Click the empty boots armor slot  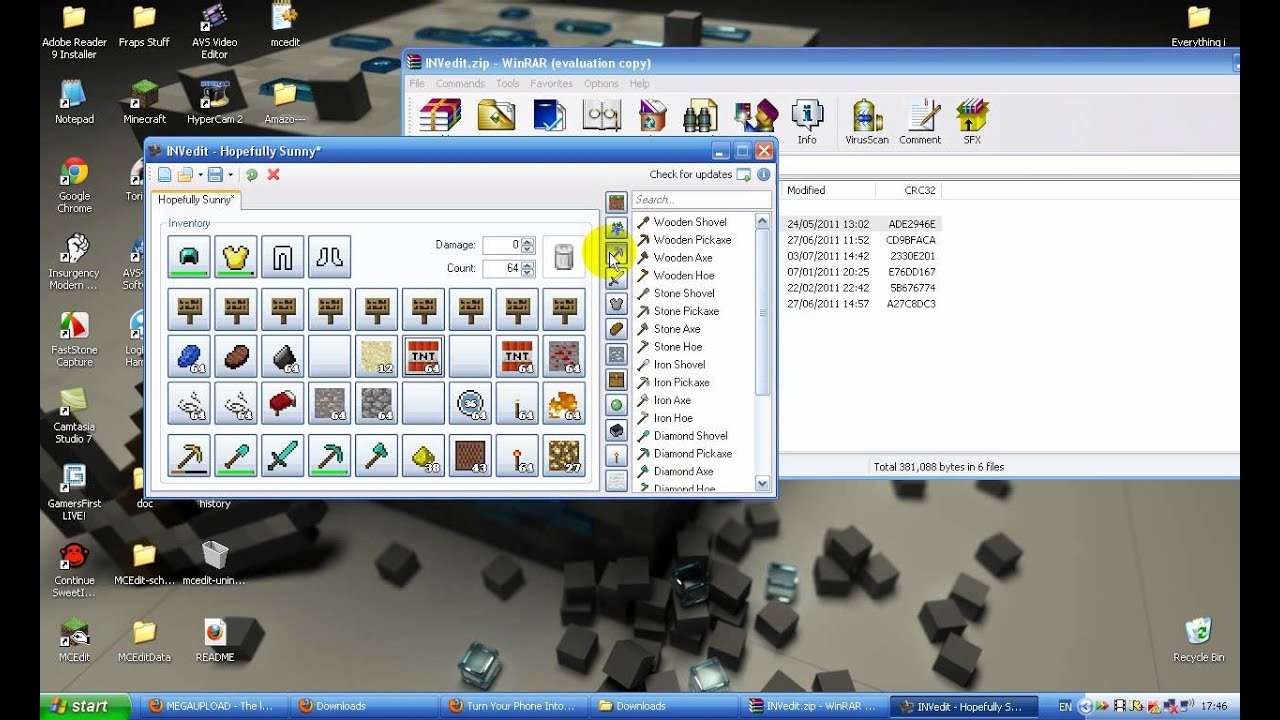pos(330,257)
